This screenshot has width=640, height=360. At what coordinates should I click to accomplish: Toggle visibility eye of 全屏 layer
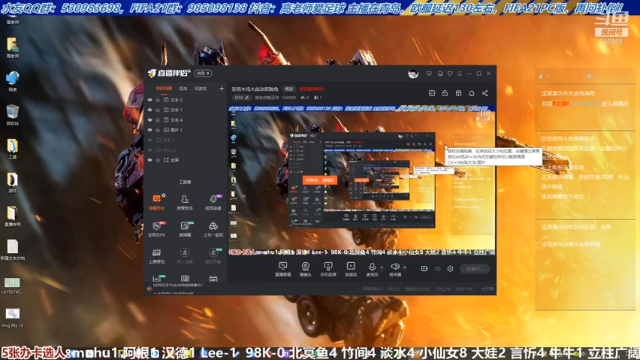tap(150, 160)
